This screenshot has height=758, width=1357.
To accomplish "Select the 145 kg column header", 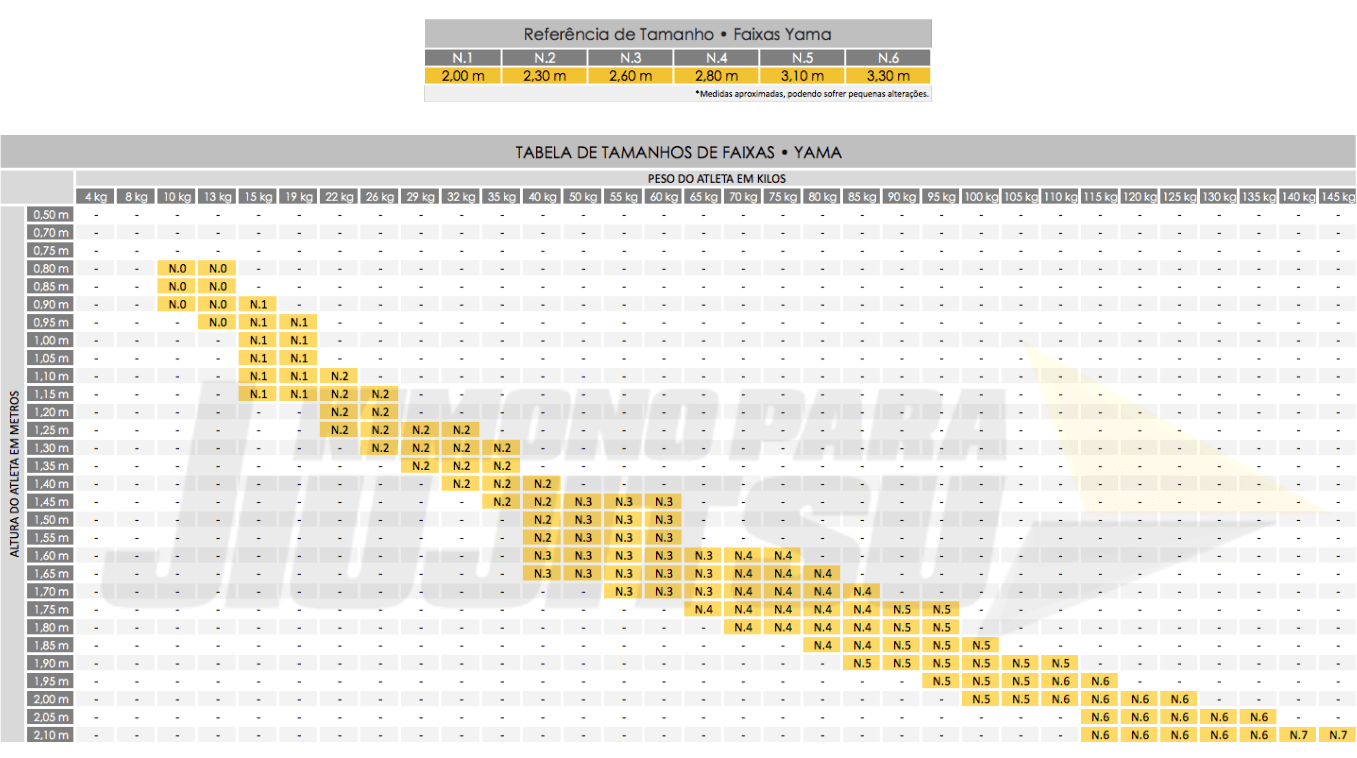I will (x=1337, y=196).
